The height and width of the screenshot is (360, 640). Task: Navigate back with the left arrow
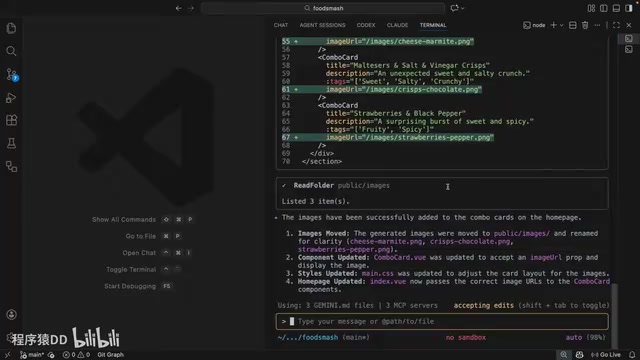179,8
